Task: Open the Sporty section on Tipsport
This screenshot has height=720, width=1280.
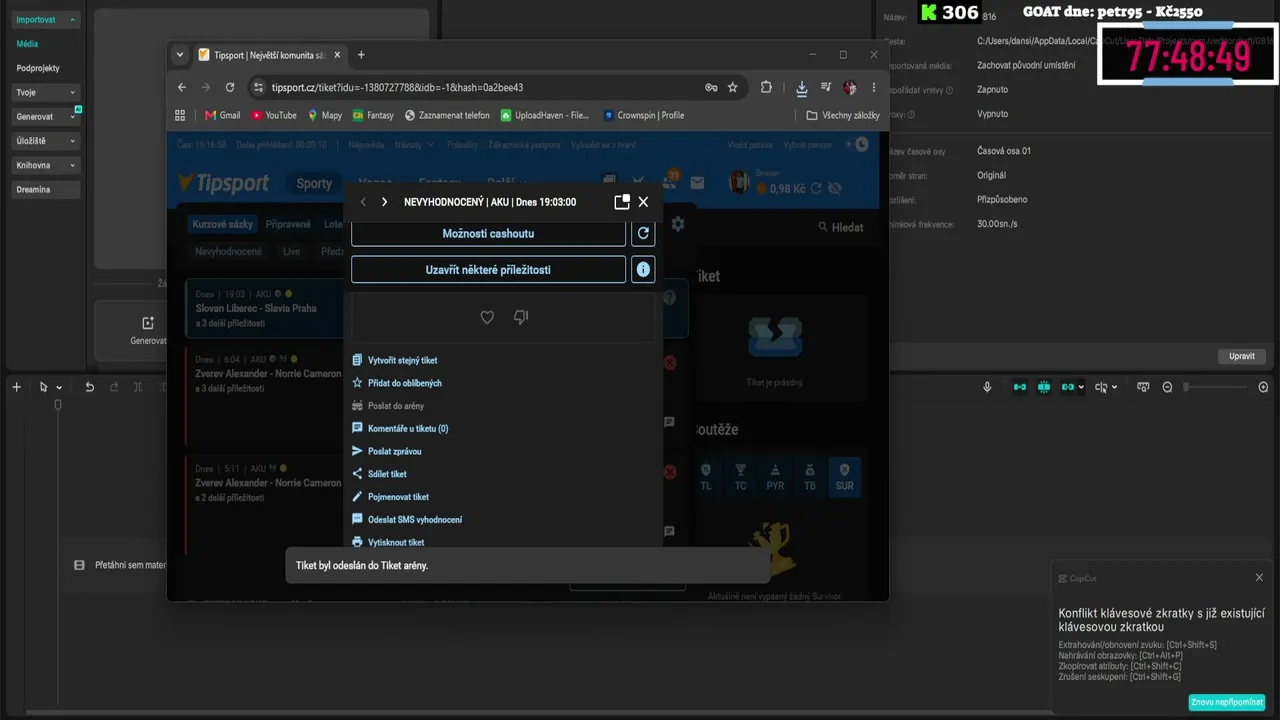Action: point(314,183)
